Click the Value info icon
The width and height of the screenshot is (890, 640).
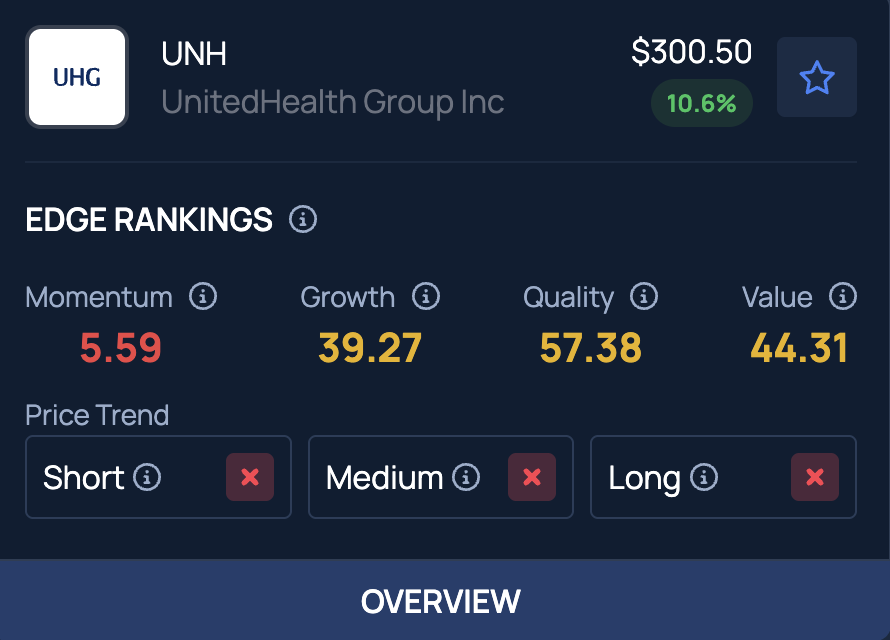coord(842,296)
